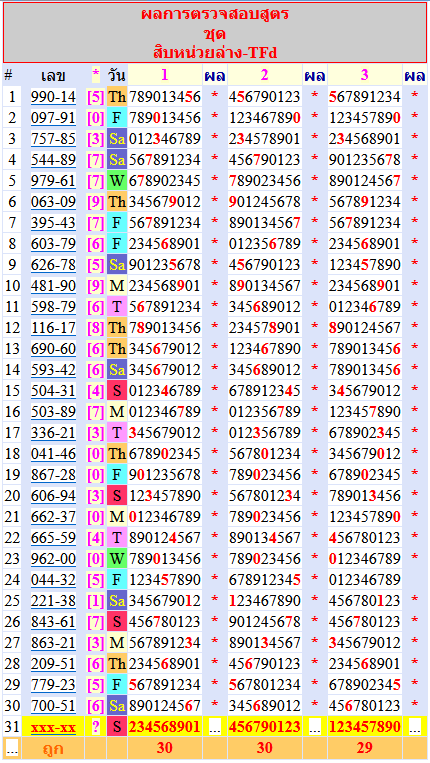Screen dimensions: 430x763
Task: Click the ellipsis in the bottom-left summary cell
Action: point(12,748)
